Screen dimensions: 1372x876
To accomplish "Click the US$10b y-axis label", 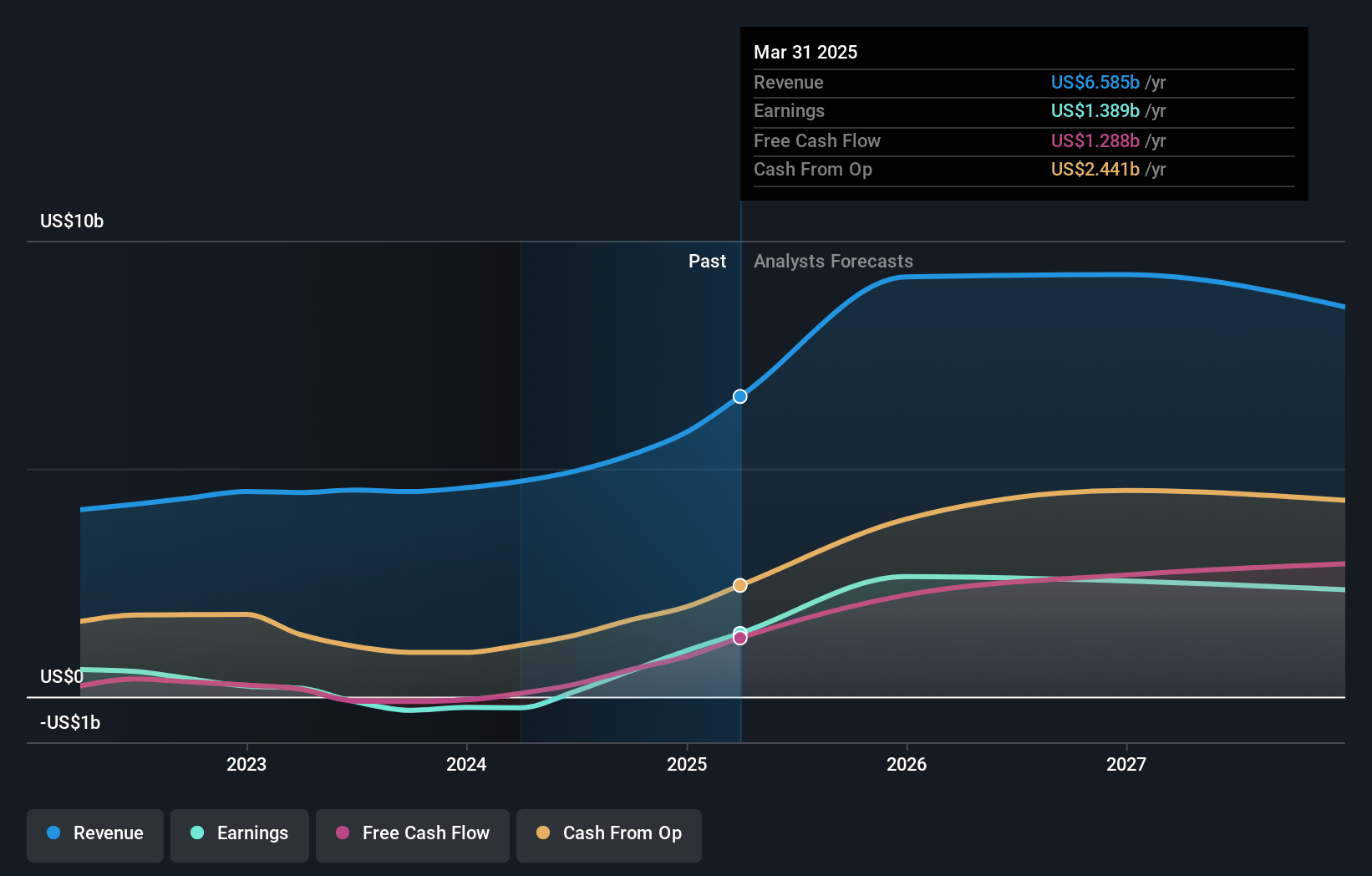I will 72,221.
